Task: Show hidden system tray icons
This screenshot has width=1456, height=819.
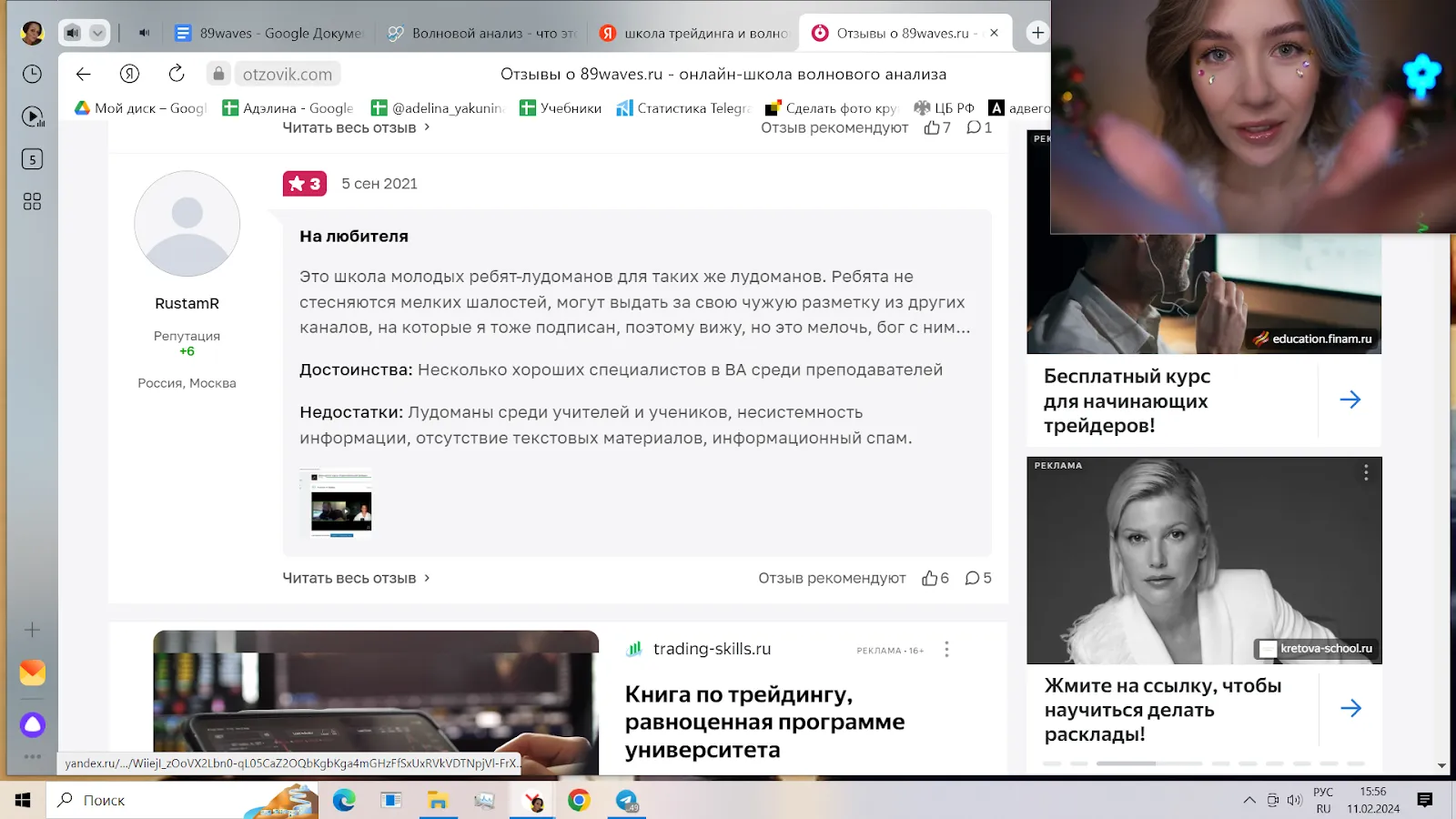Action: pos(1249,800)
